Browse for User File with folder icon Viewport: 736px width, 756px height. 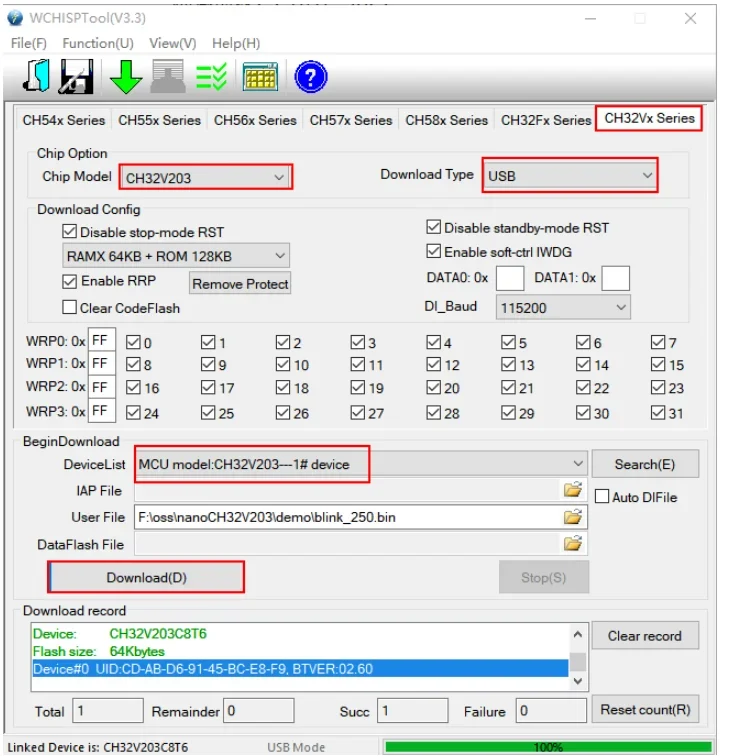[x=573, y=517]
